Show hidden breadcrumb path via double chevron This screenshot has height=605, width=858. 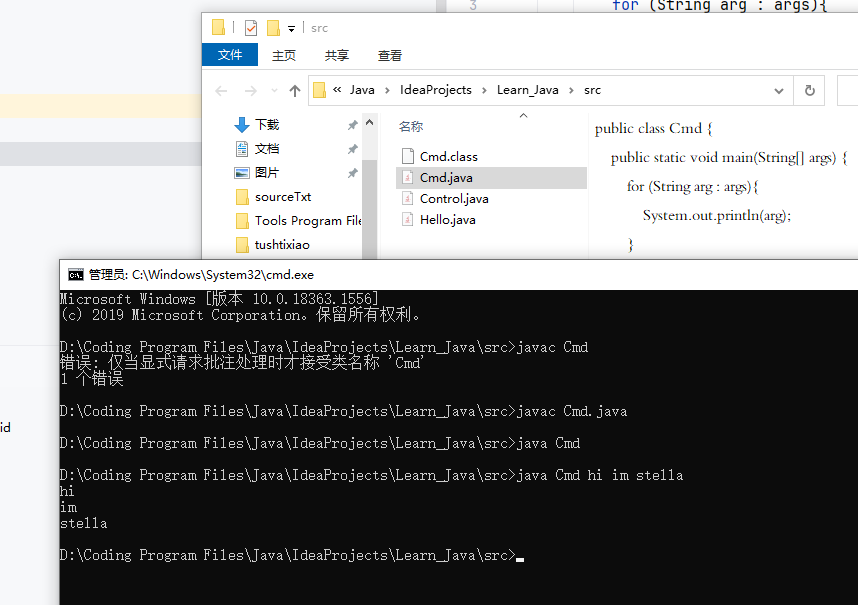click(x=337, y=90)
